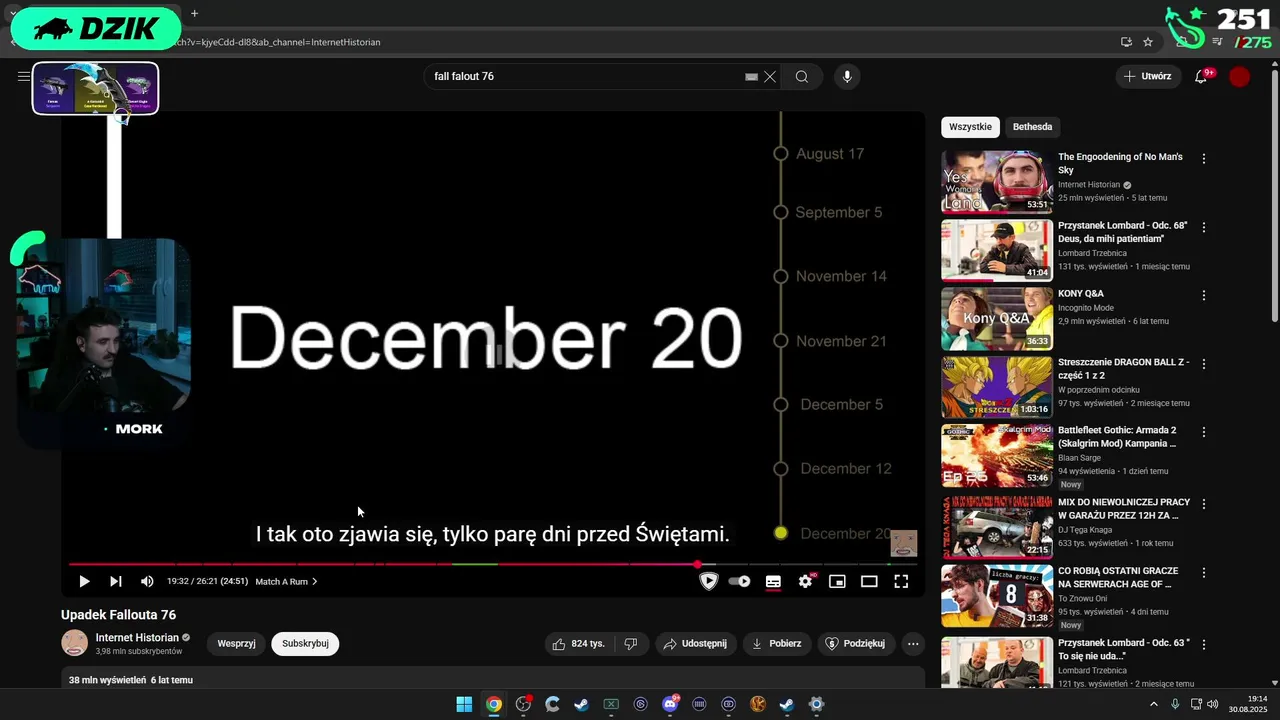Viewport: 1280px width, 720px height.
Task: Click the shield play icon in player
Action: tap(709, 581)
